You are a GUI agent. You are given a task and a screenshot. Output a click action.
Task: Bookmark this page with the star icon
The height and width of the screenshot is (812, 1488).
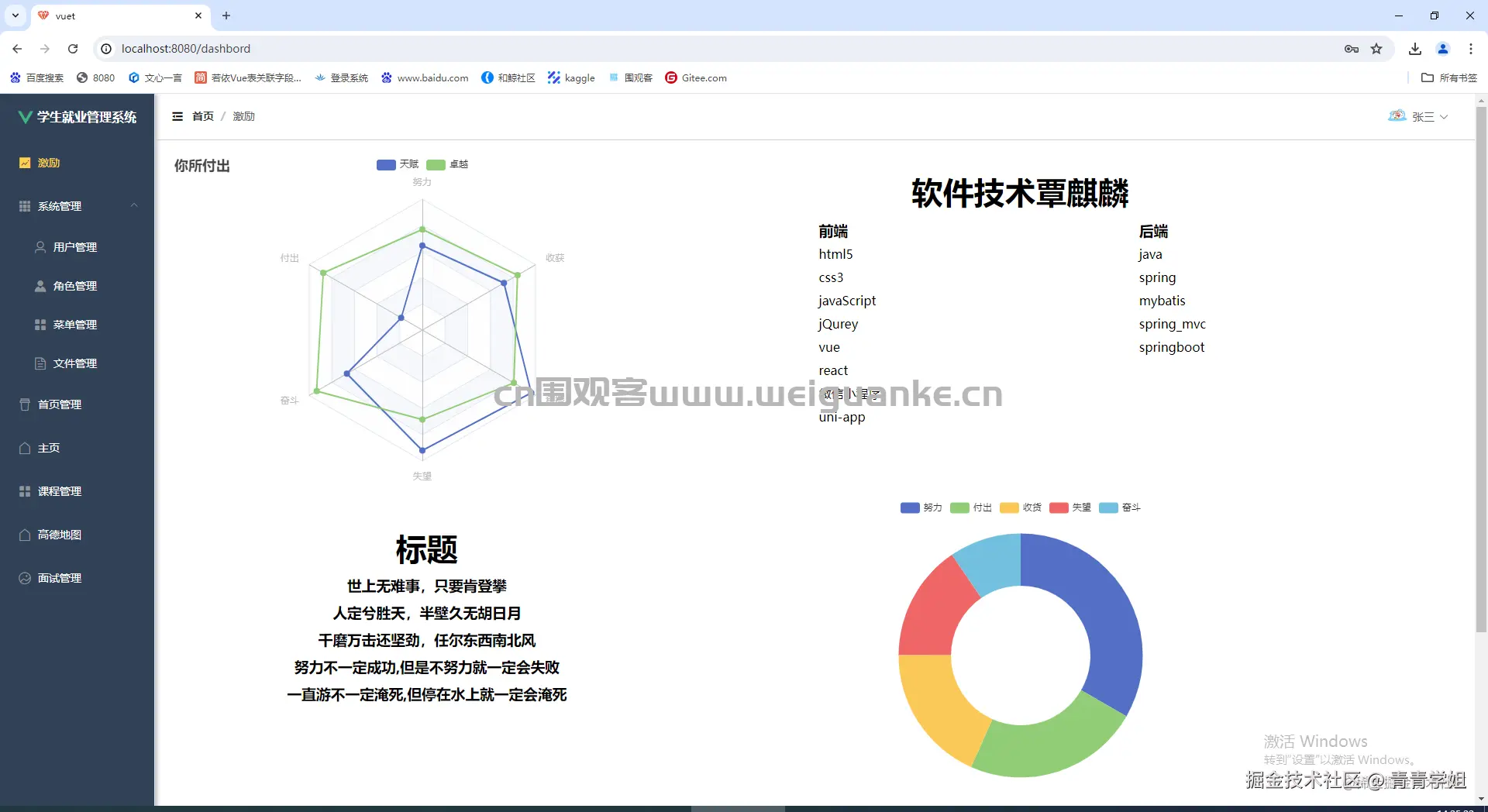pyautogui.click(x=1376, y=49)
